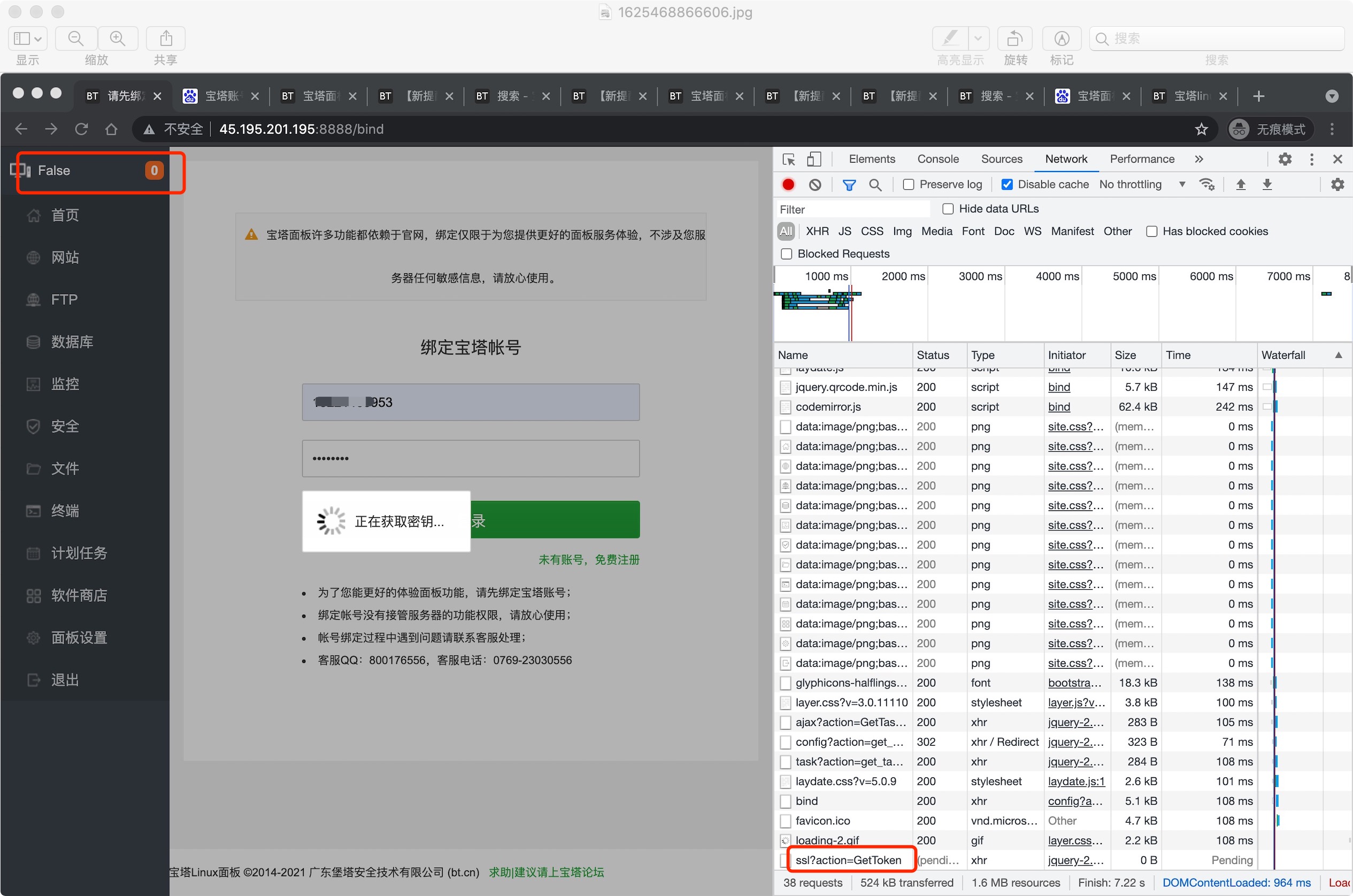The height and width of the screenshot is (896, 1353).
Task: Click initiator link laydate.js:1
Action: click(x=1076, y=781)
